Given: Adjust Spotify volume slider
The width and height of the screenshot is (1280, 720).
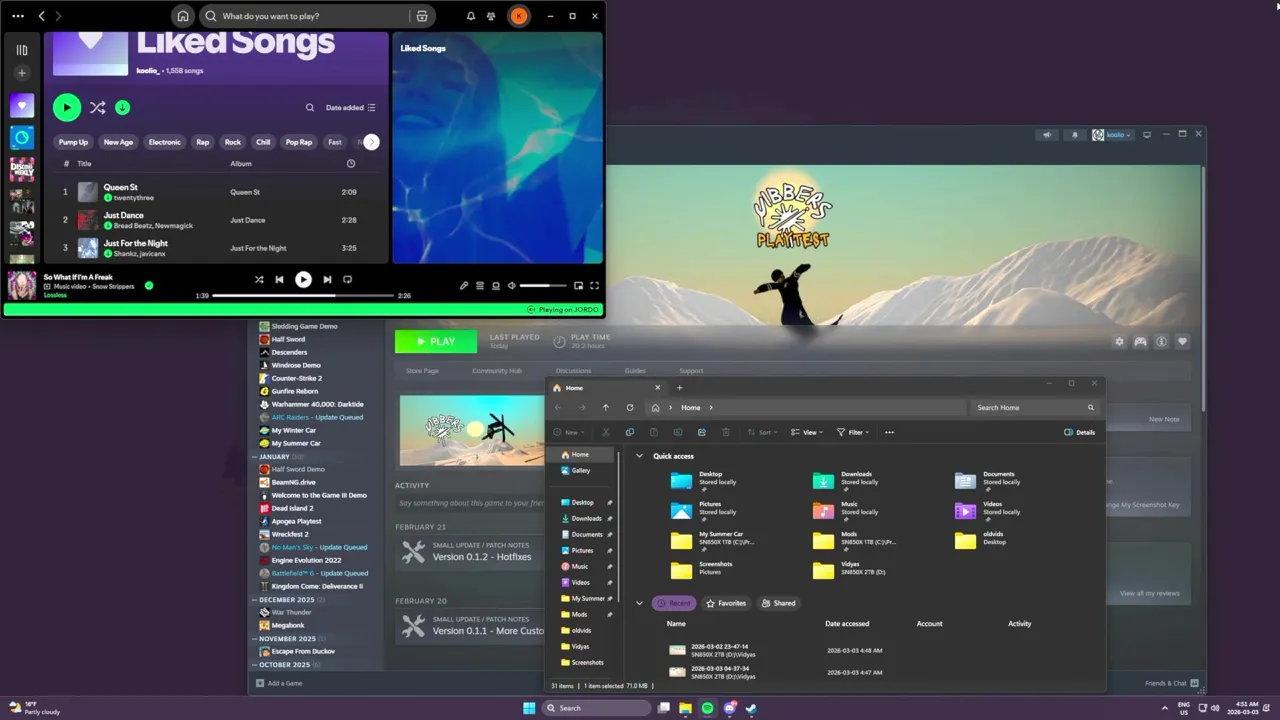Looking at the screenshot, I should tap(543, 286).
